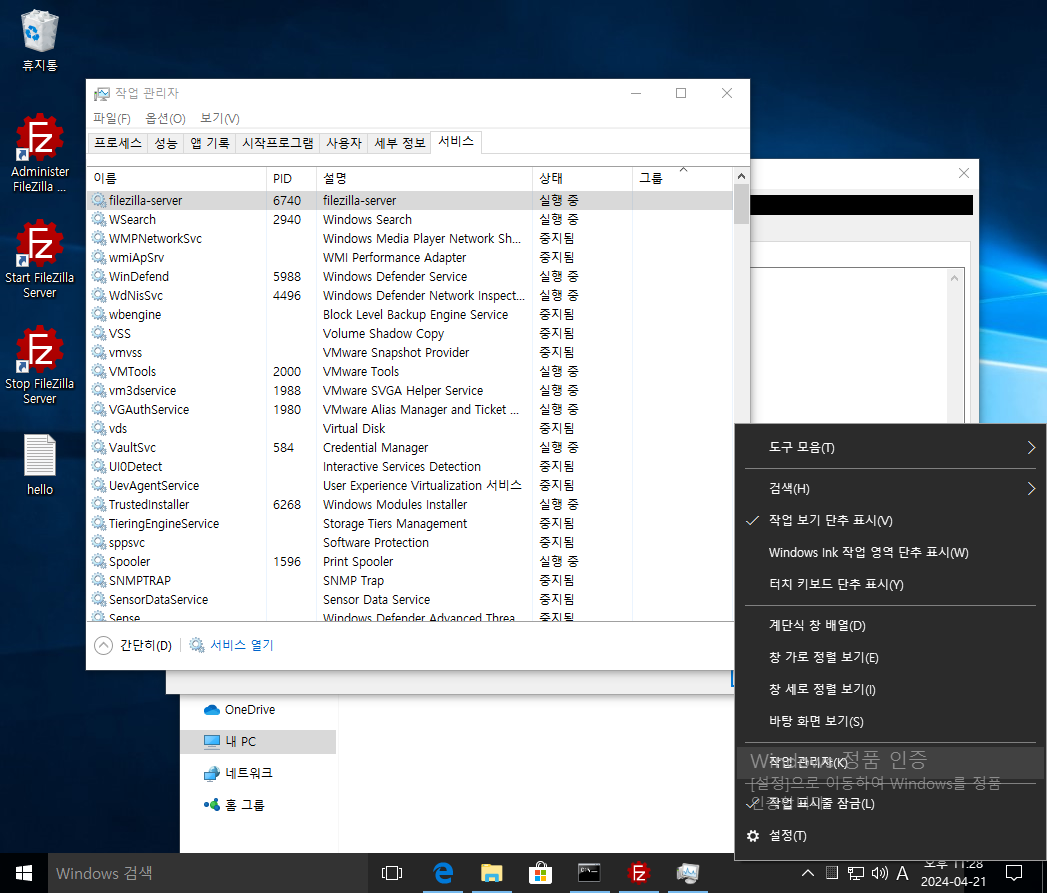The height and width of the screenshot is (893, 1047).
Task: Click the OneDrive cloud icon in Explorer
Action: pos(212,709)
